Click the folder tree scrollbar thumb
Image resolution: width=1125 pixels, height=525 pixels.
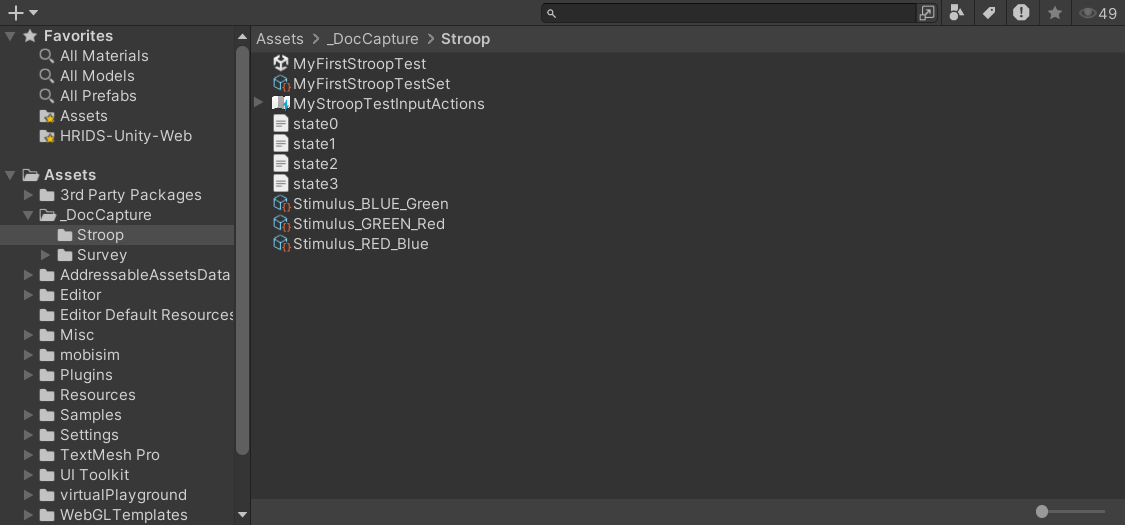[x=243, y=251]
